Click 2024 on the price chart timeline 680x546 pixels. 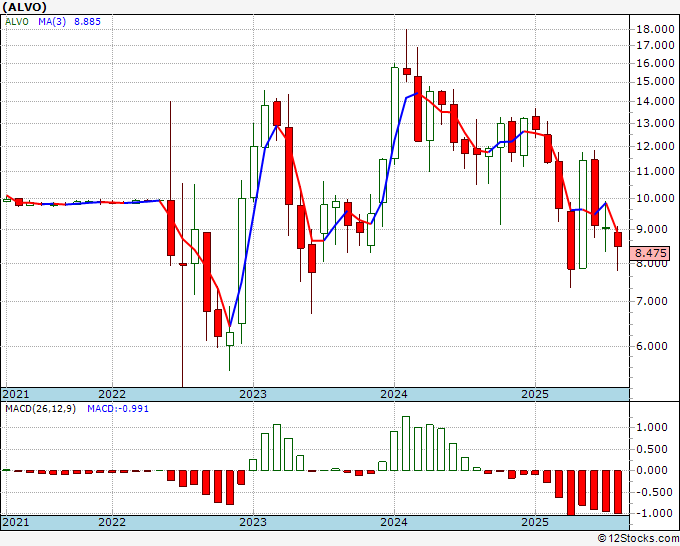pos(394,394)
